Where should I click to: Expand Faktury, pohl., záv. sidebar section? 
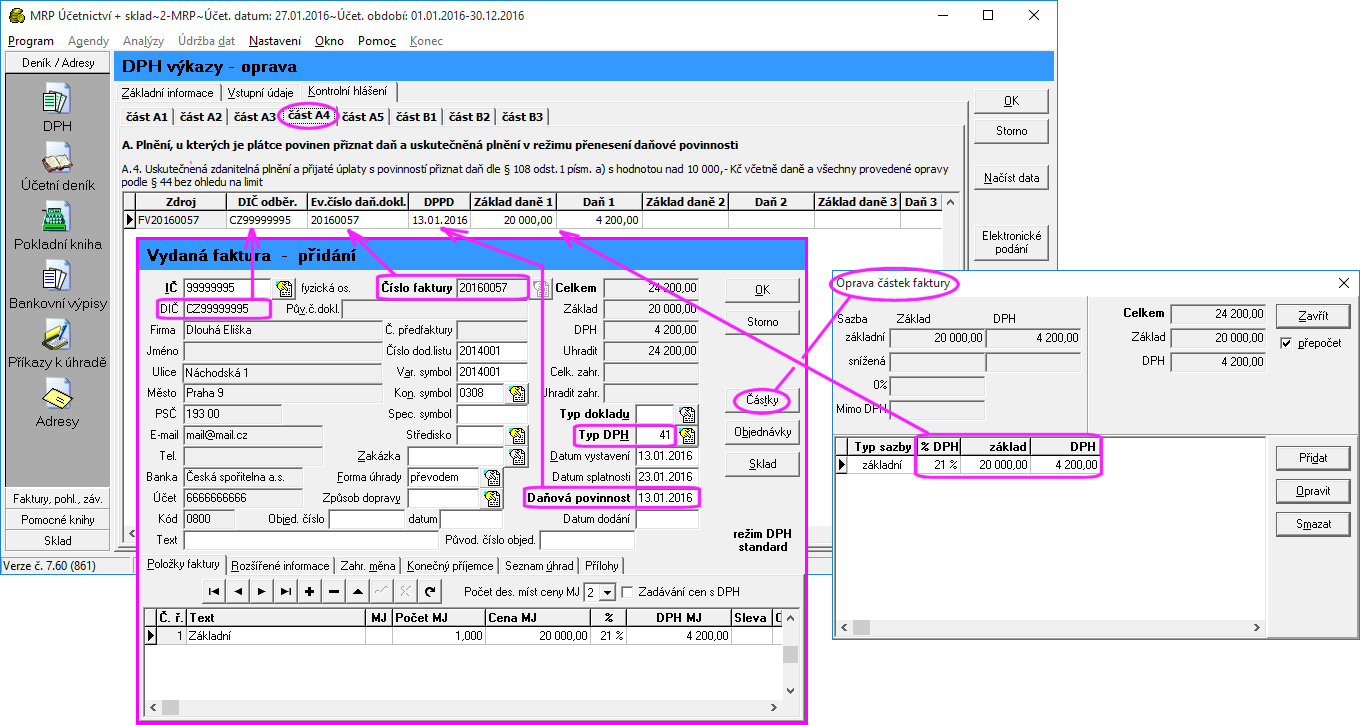pos(57,499)
